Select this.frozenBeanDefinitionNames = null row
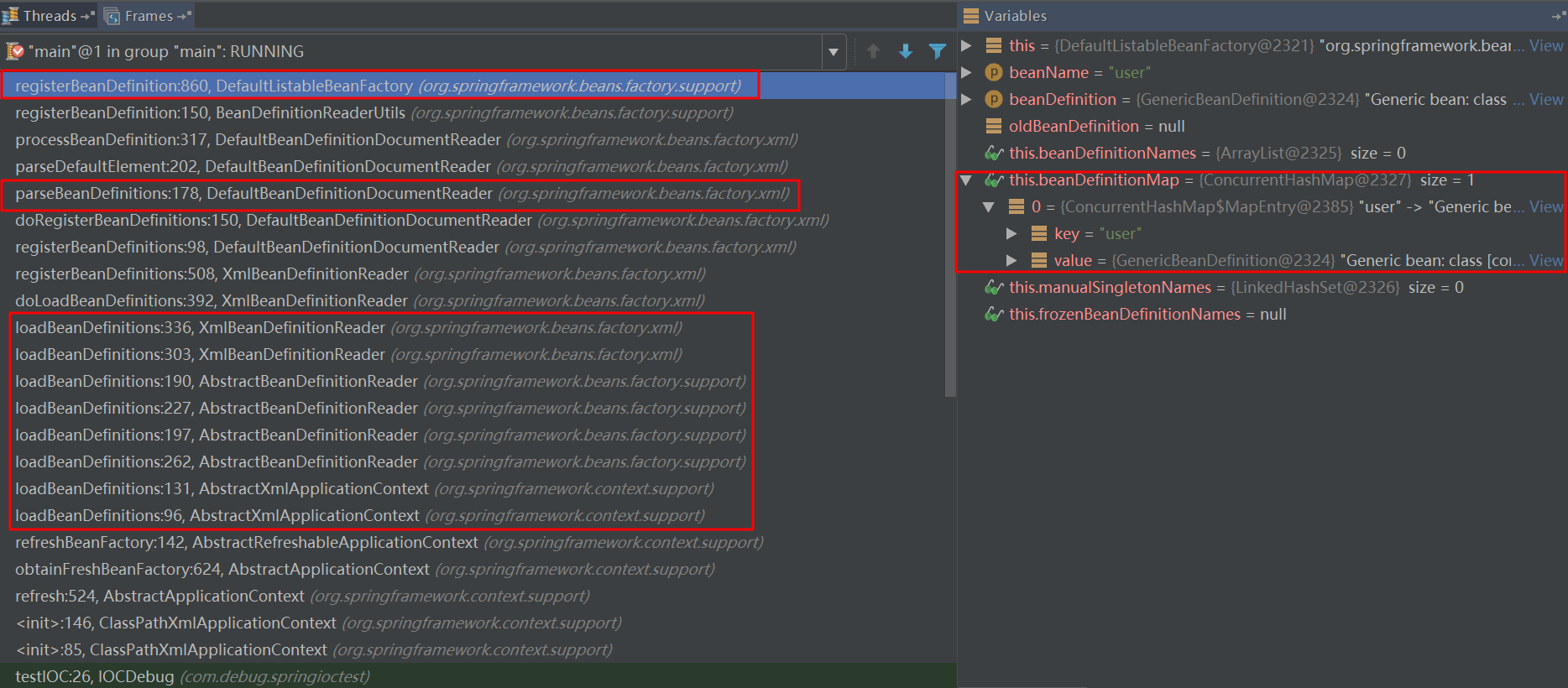Viewport: 1568px width, 688px height. (x=1262, y=314)
